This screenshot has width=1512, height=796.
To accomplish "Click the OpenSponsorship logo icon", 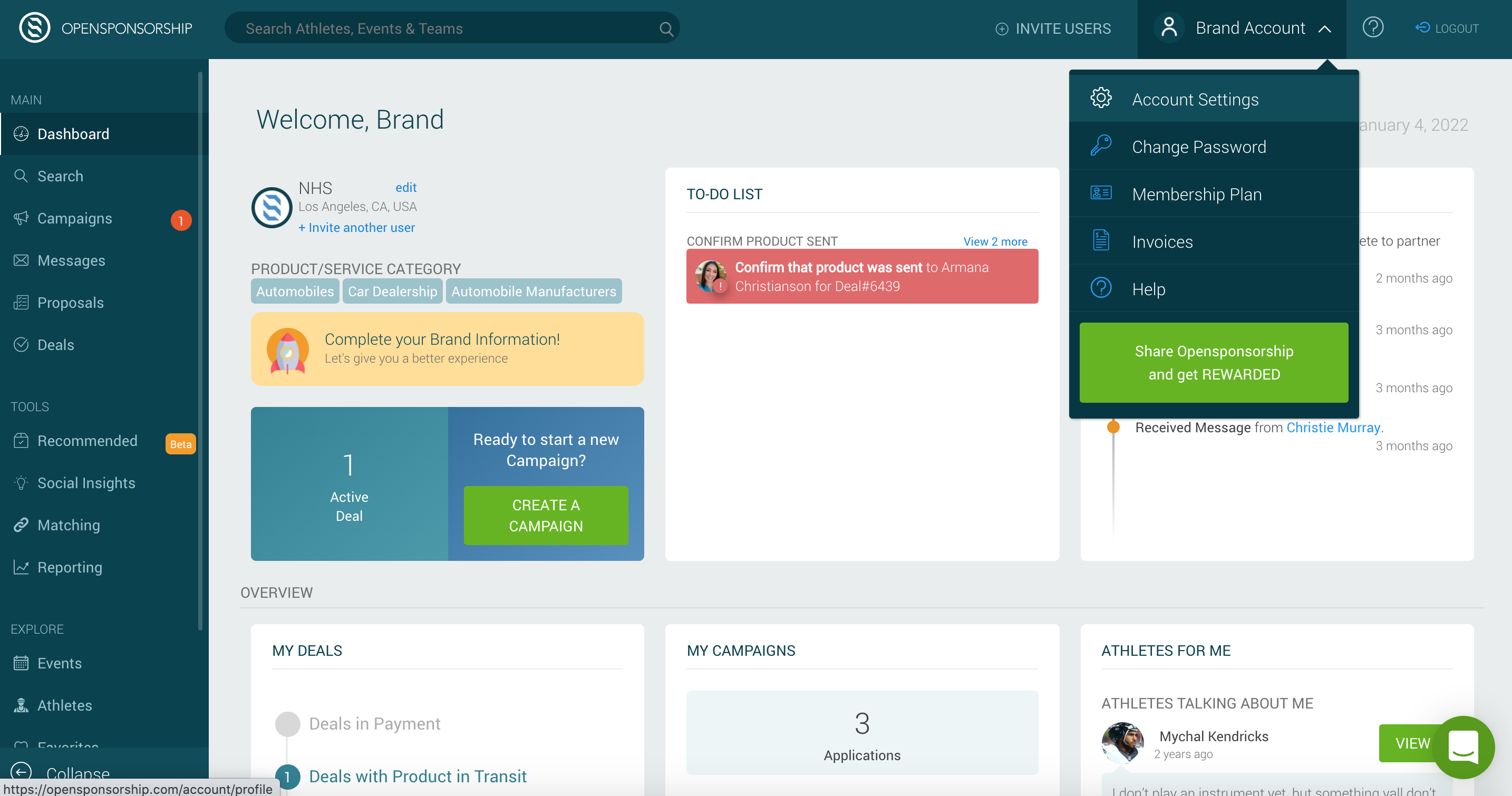I will tap(35, 28).
